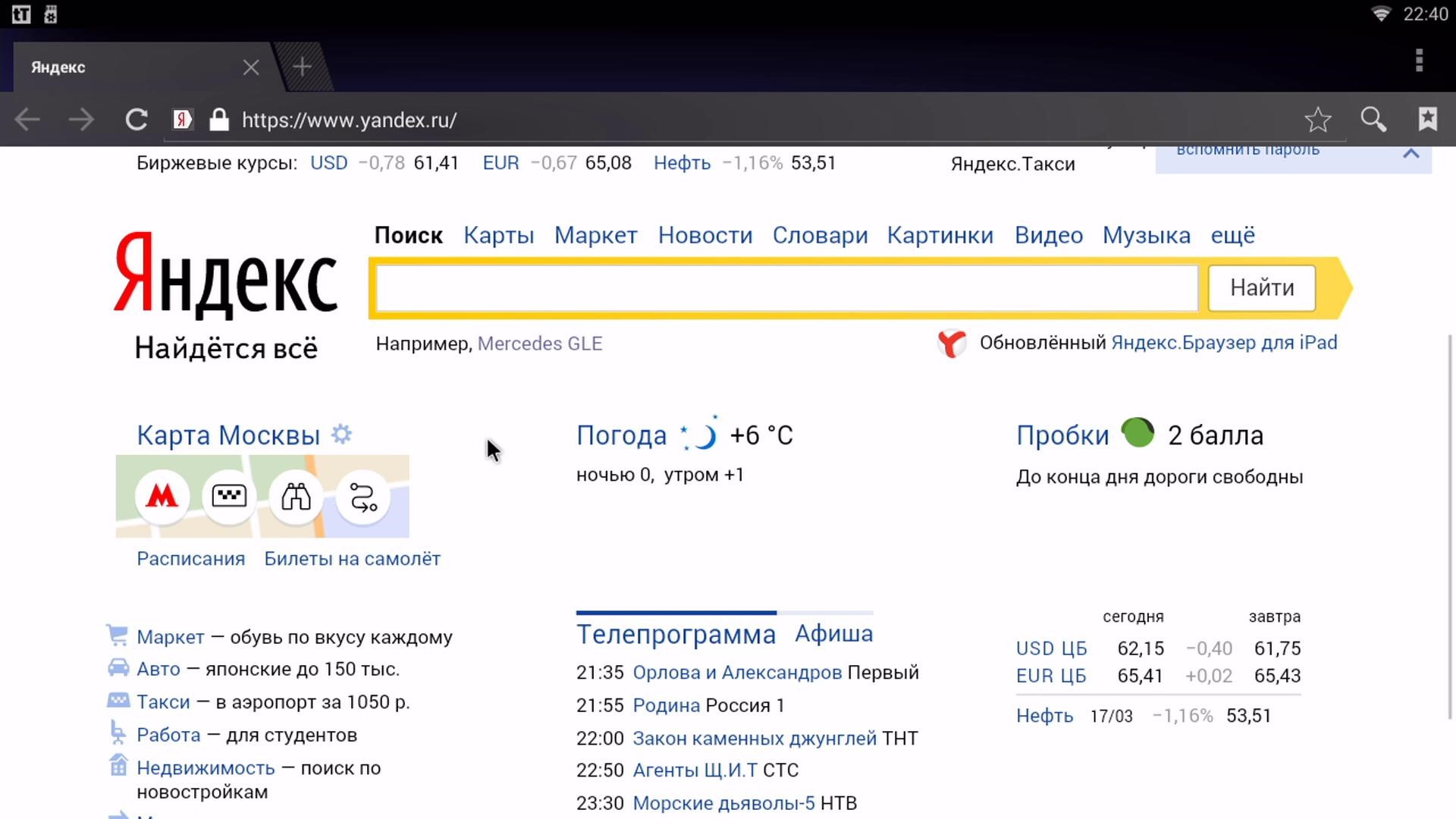Click the EUR exchange rate link at top

[x=501, y=163]
